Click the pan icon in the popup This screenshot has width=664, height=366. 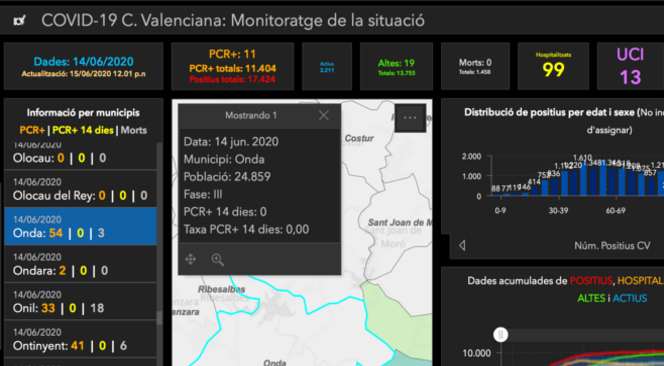point(191,259)
